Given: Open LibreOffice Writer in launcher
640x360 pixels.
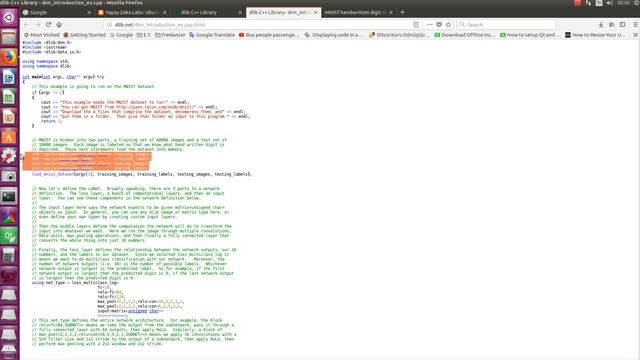Looking at the screenshot, I should tap(9, 77).
